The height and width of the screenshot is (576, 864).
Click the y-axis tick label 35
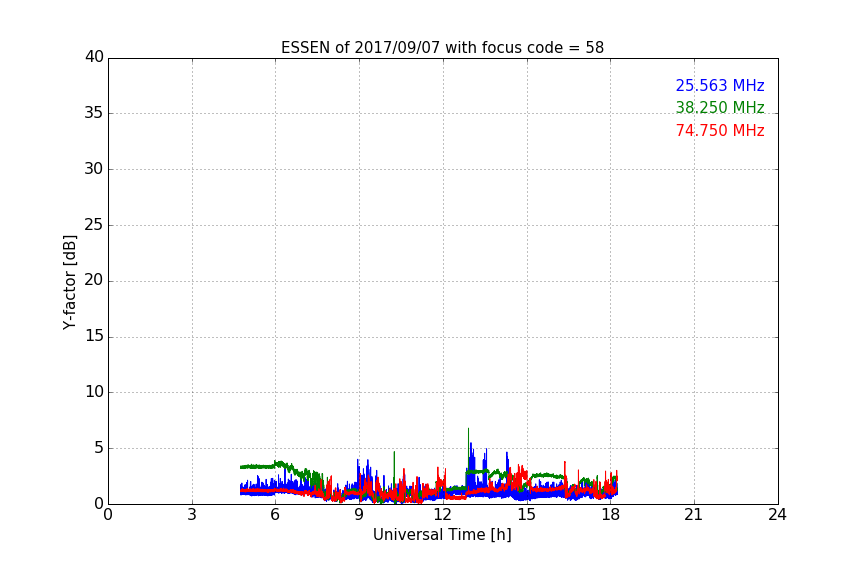(x=94, y=113)
